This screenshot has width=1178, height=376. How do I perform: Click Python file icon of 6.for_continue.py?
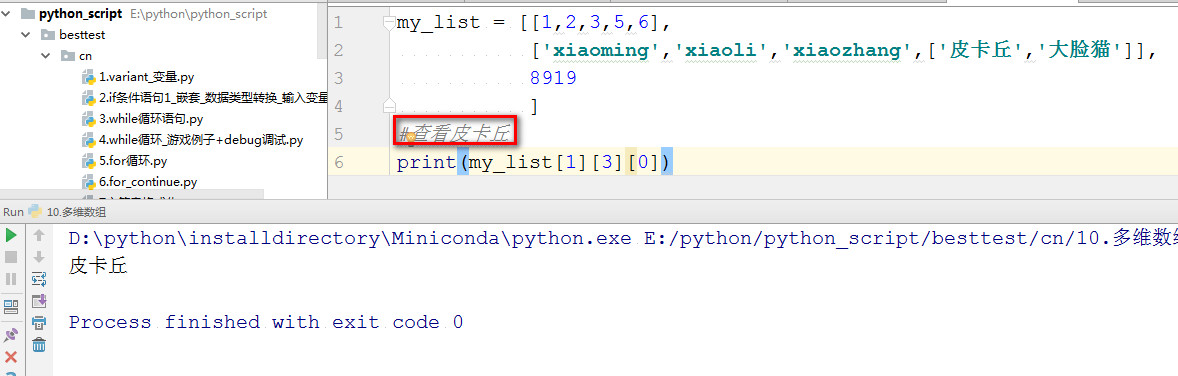coord(89,182)
